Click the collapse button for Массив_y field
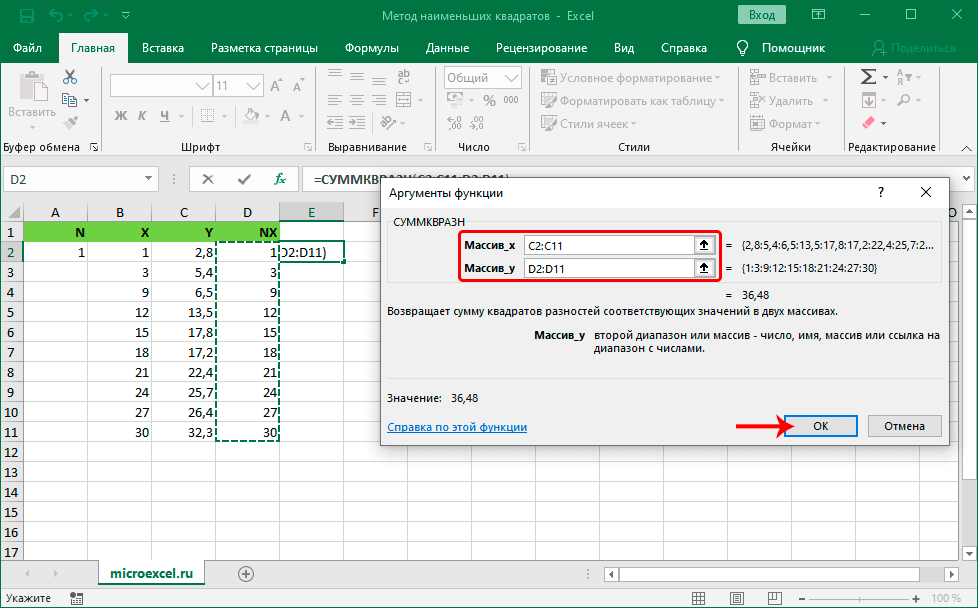The image size is (978, 608). click(x=704, y=268)
